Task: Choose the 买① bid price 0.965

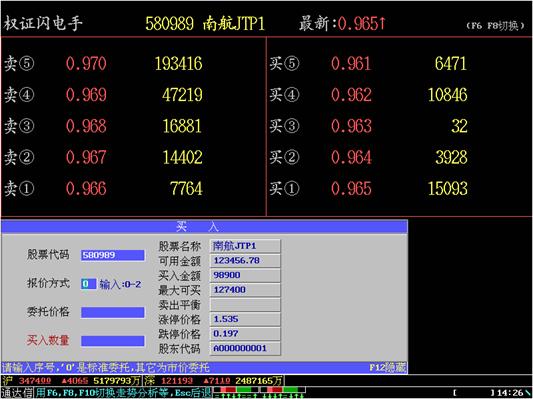Action: [x=351, y=189]
